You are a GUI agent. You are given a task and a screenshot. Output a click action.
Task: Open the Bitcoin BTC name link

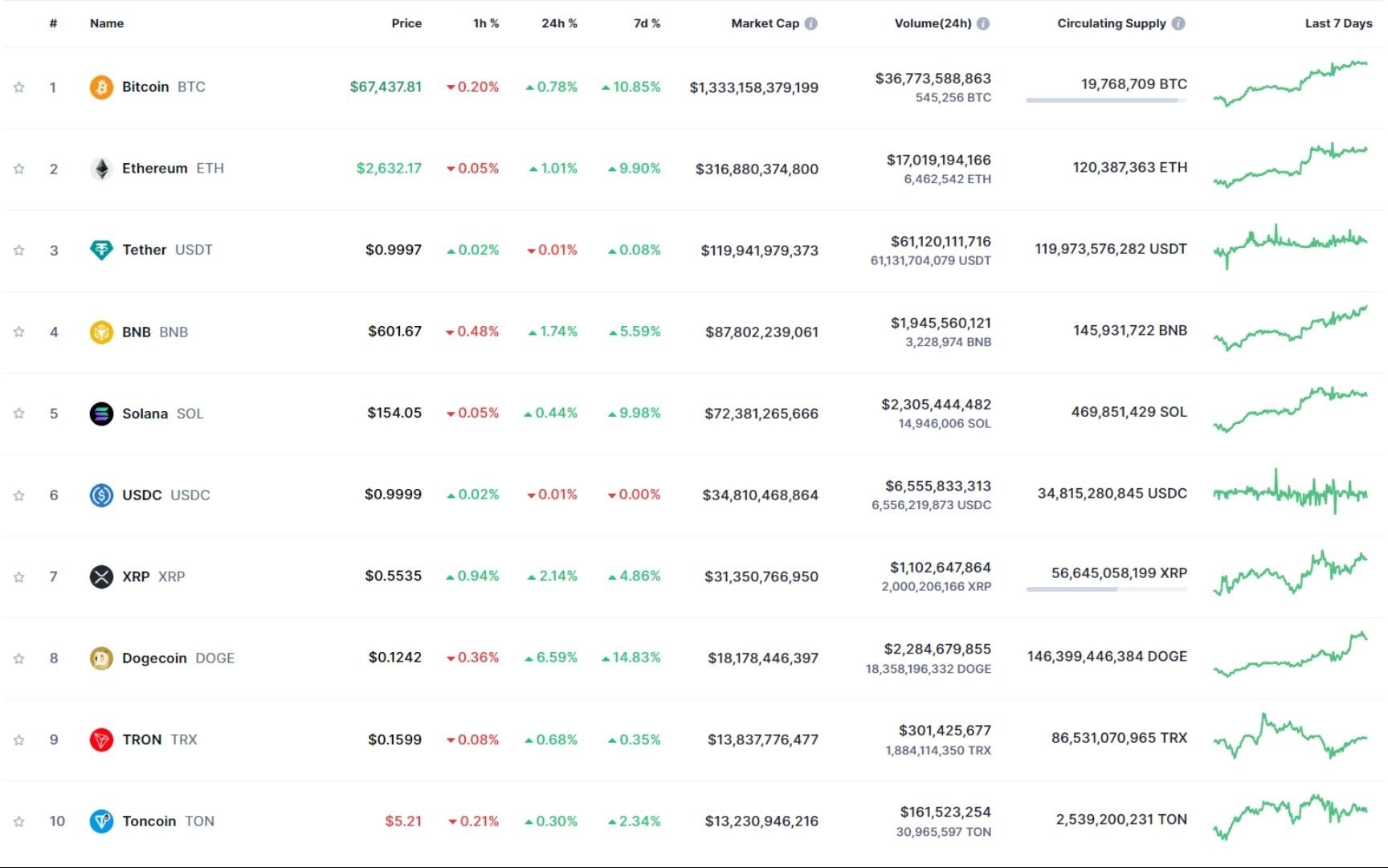tap(145, 87)
